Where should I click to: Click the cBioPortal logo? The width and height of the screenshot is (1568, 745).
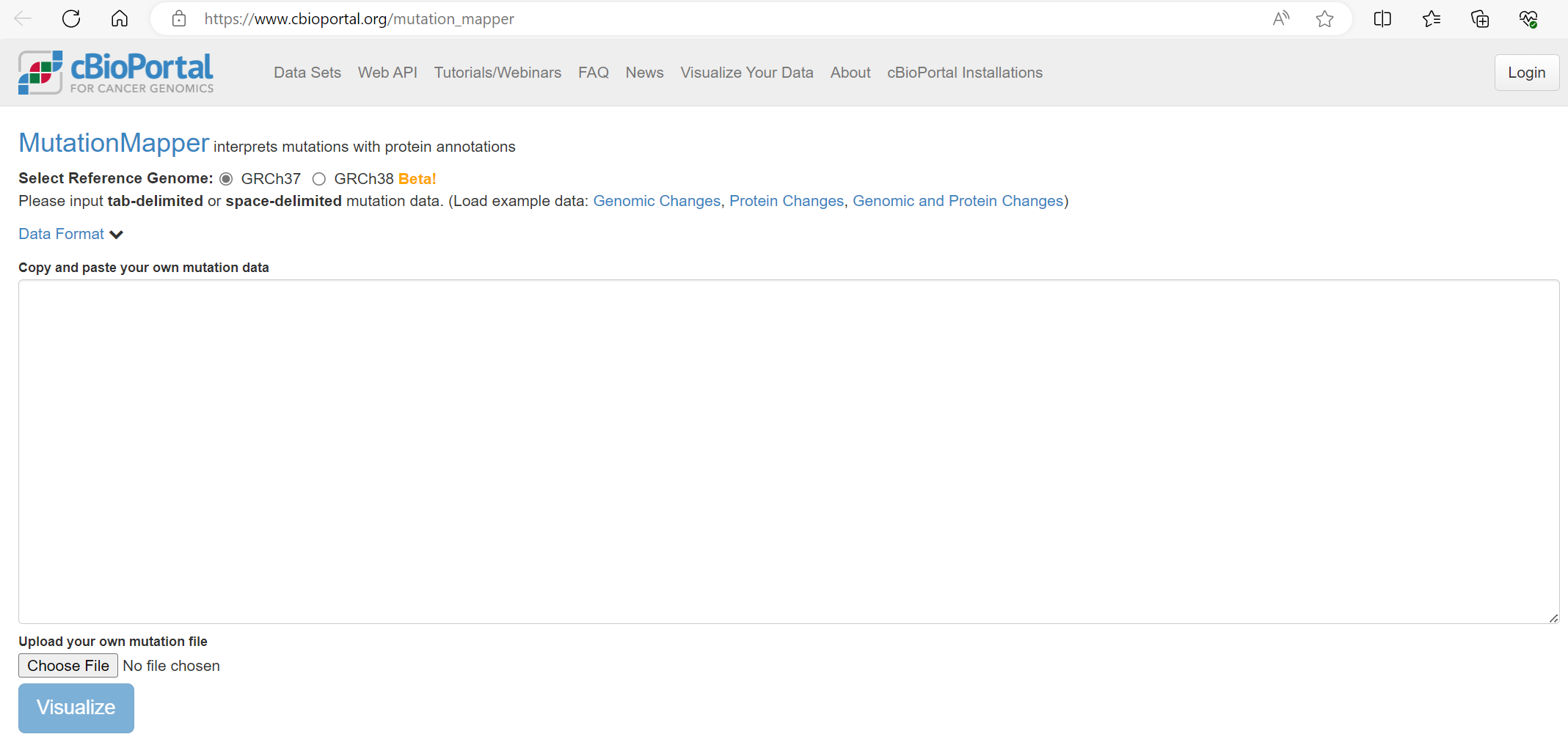[116, 73]
